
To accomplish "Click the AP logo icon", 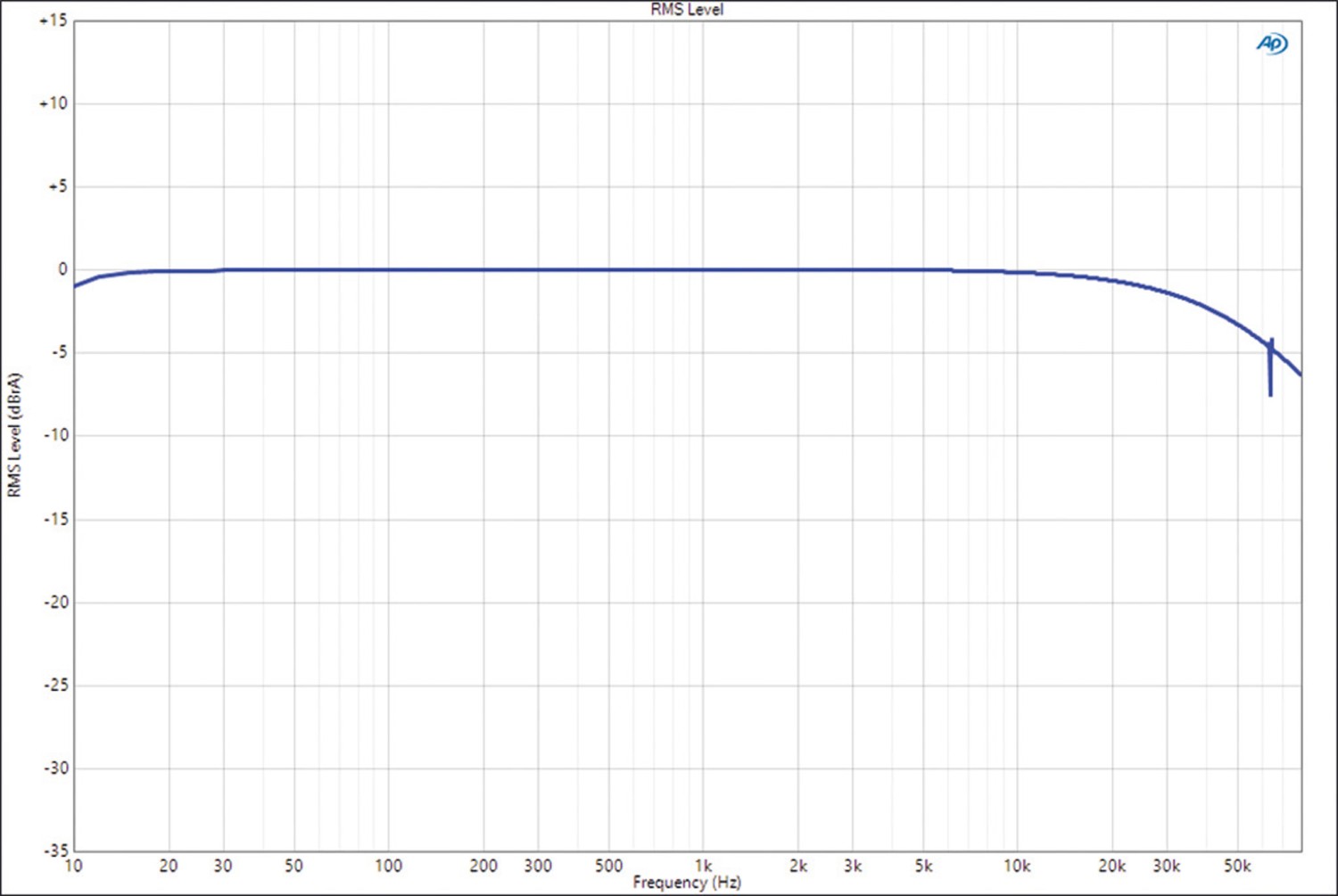I will pos(1272,44).
